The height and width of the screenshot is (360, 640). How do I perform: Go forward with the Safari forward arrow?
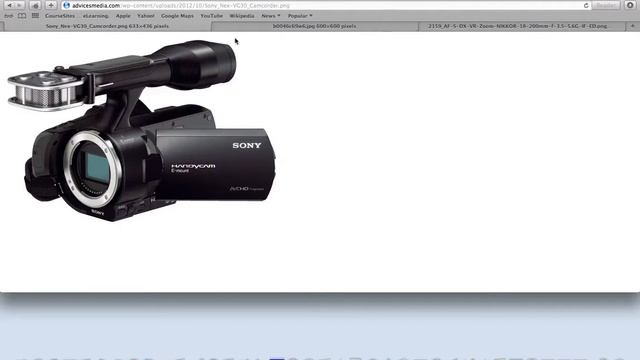coord(19,5)
